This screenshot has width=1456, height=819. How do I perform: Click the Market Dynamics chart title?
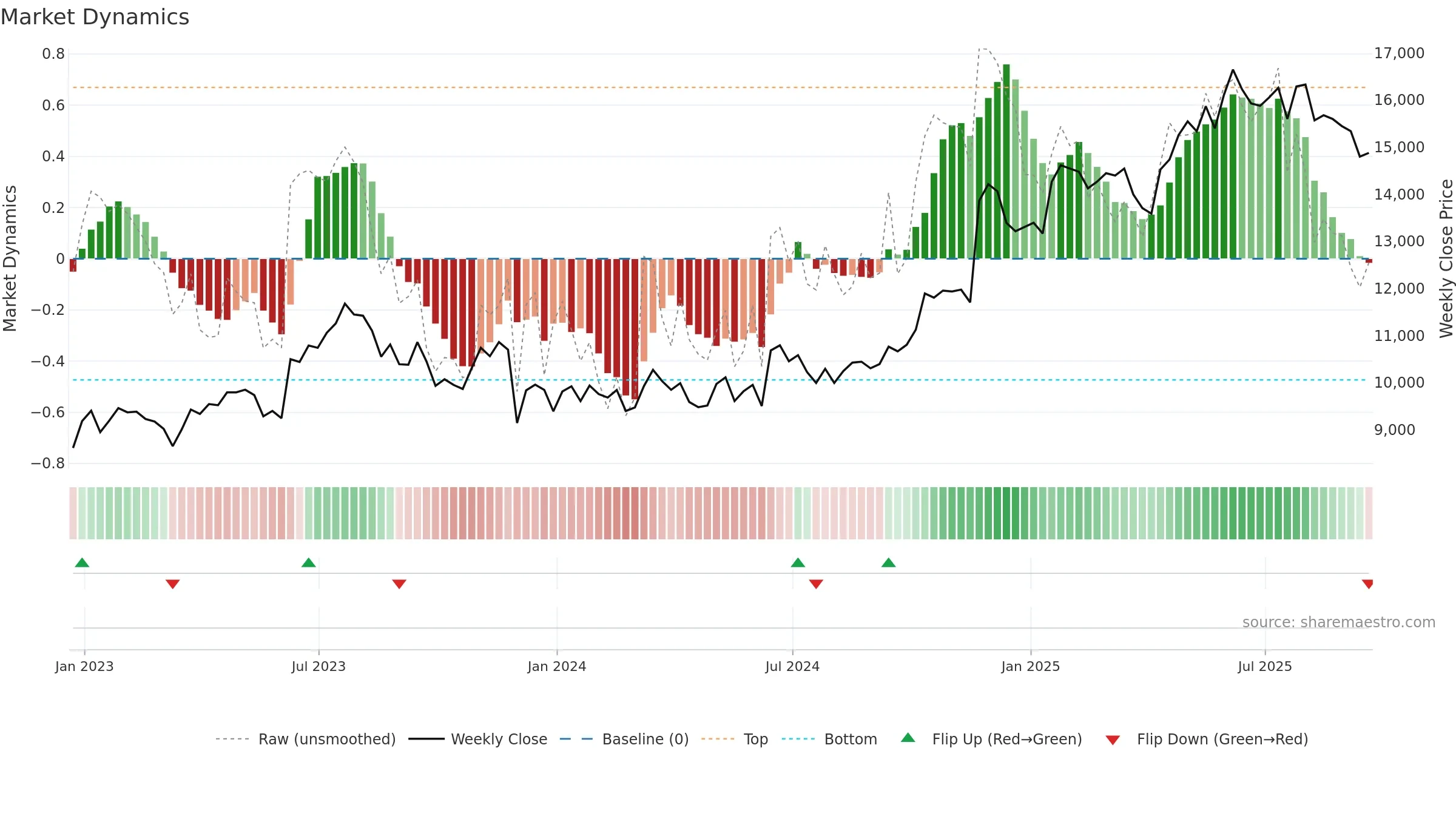click(95, 17)
